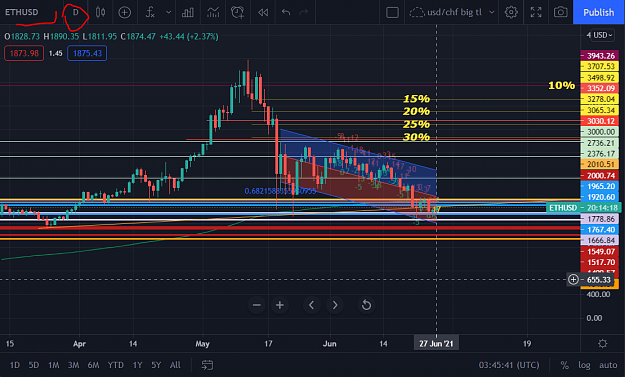The height and width of the screenshot is (377, 625).
Task: Click the 1778.86 price level label
Action: pyautogui.click(x=600, y=219)
